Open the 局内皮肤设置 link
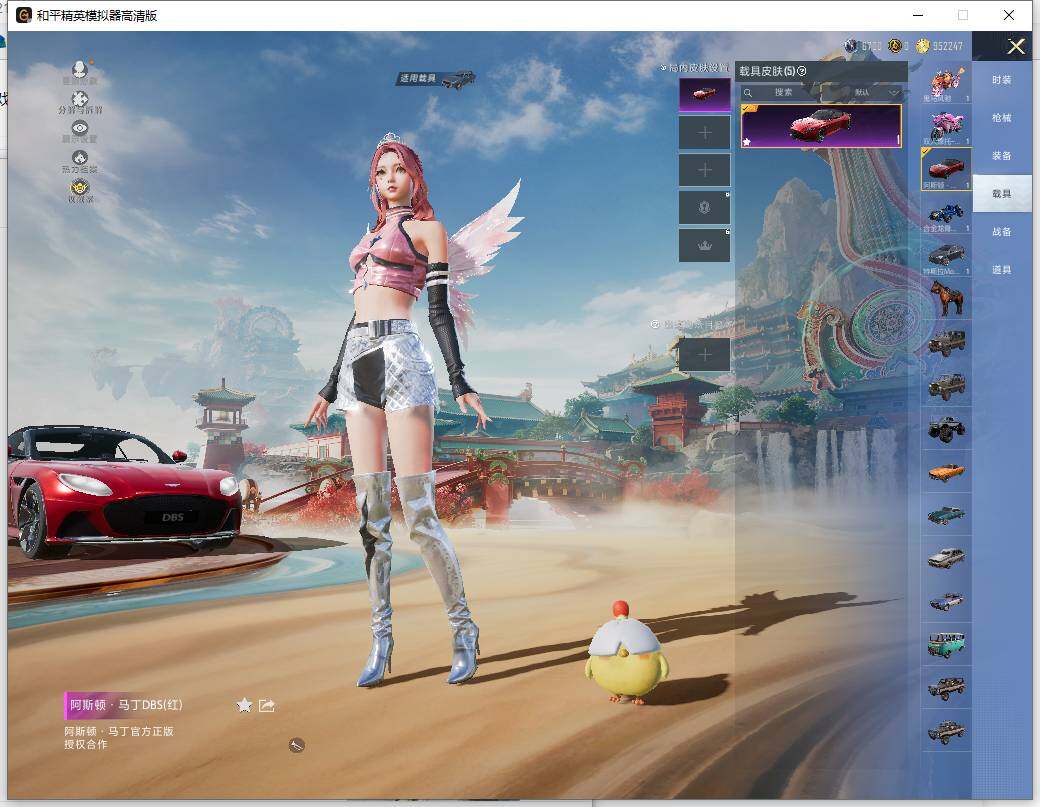The height and width of the screenshot is (807, 1040). click(x=694, y=68)
